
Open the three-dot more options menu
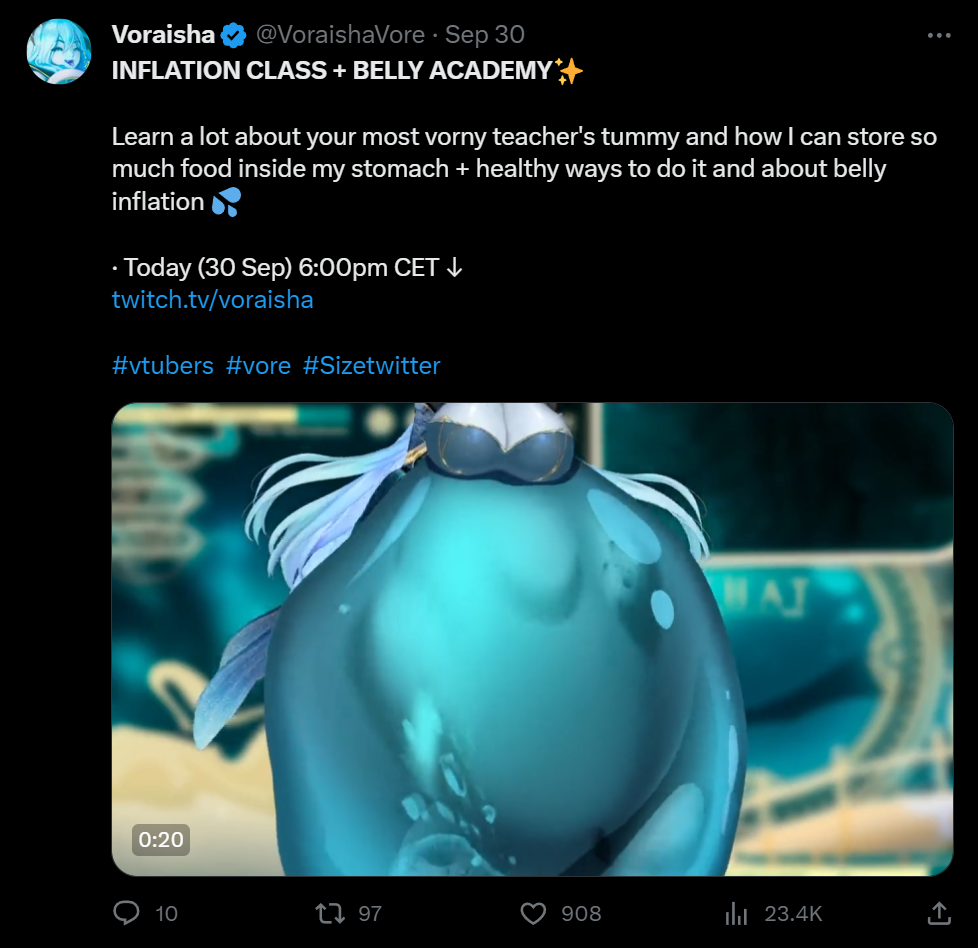click(x=939, y=36)
